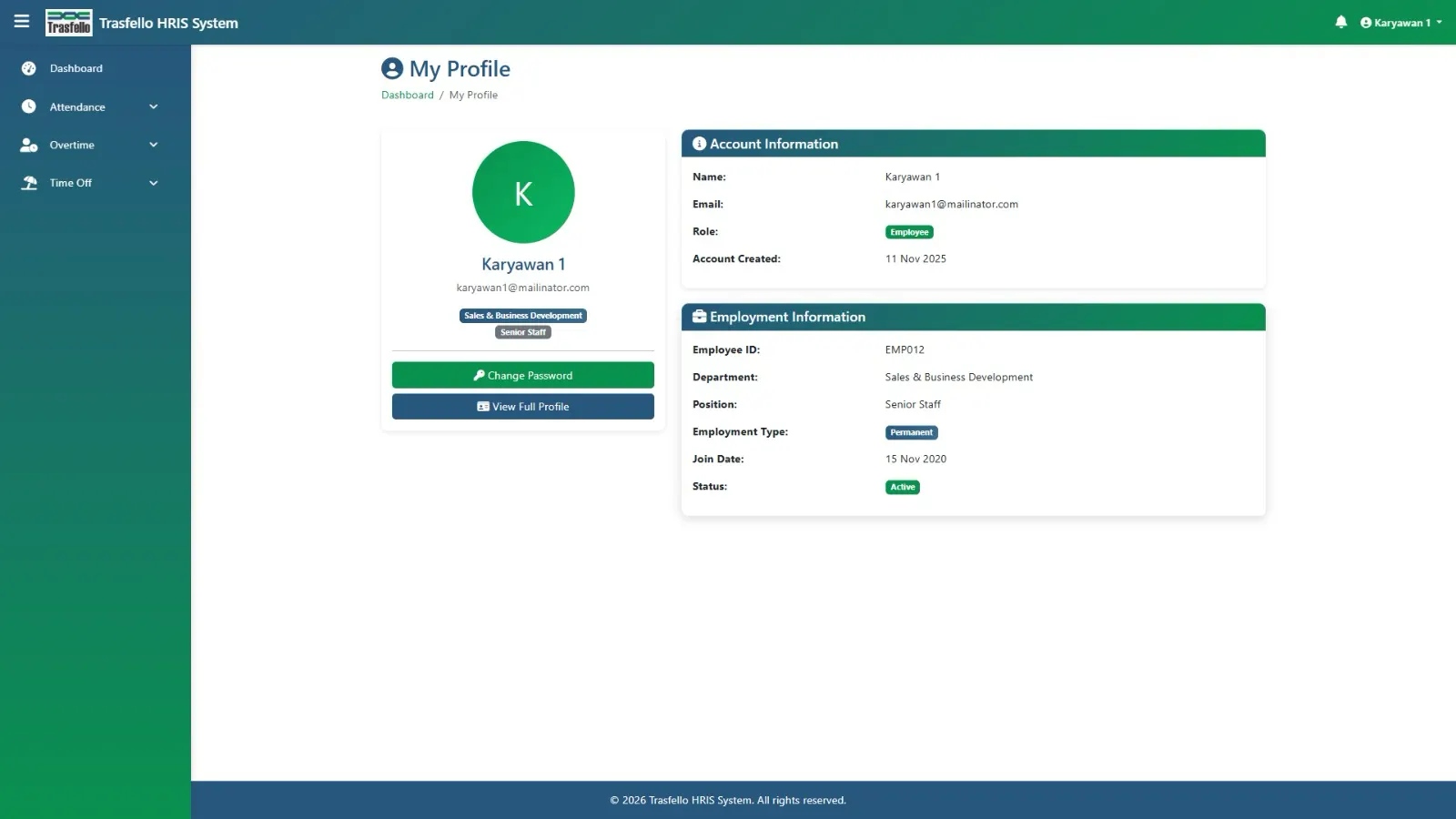
Task: Click the Permanent employment type badge
Action: pyautogui.click(x=911, y=432)
